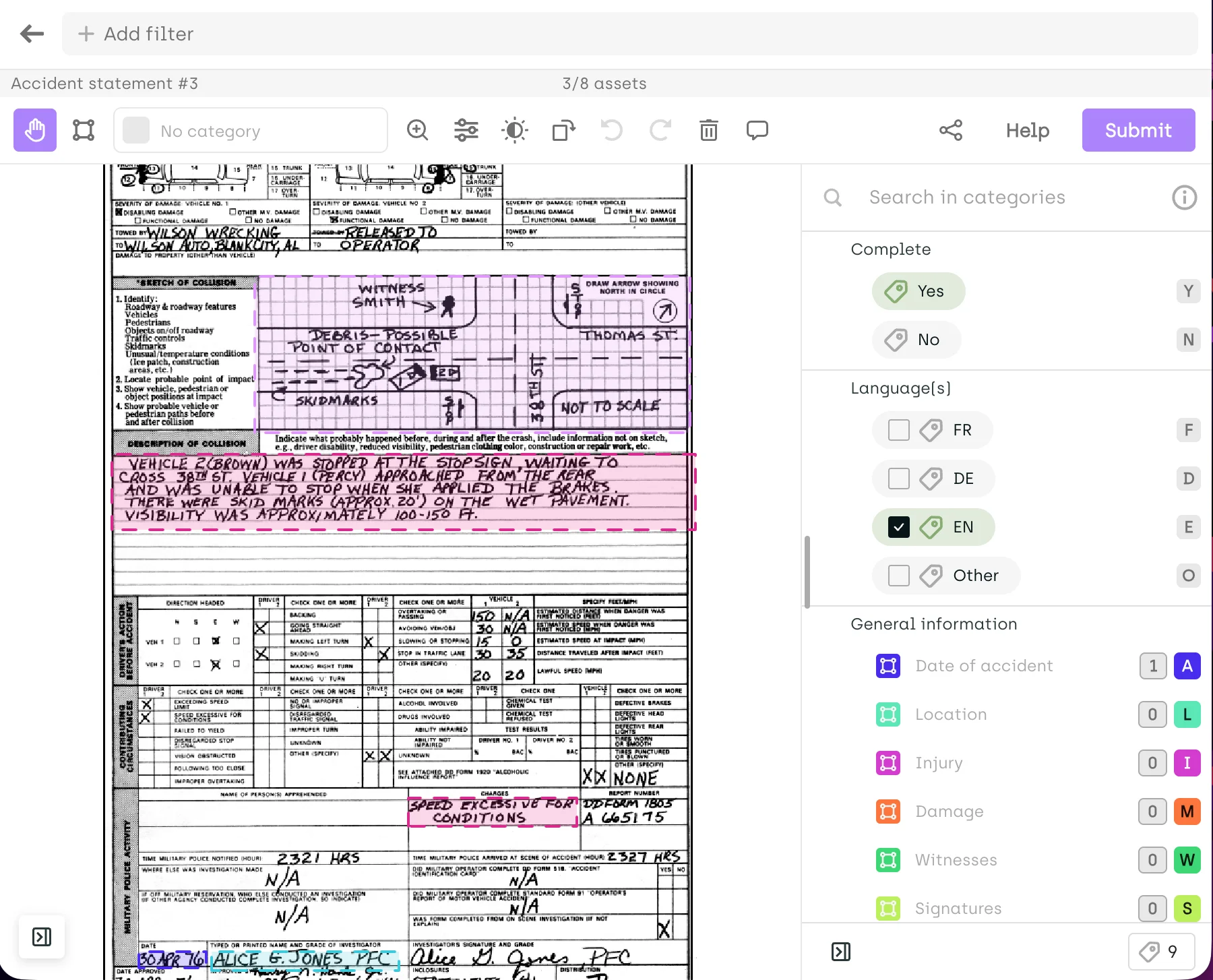Collapse the right categories panel icon
This screenshot has height=980, width=1213.
[841, 952]
